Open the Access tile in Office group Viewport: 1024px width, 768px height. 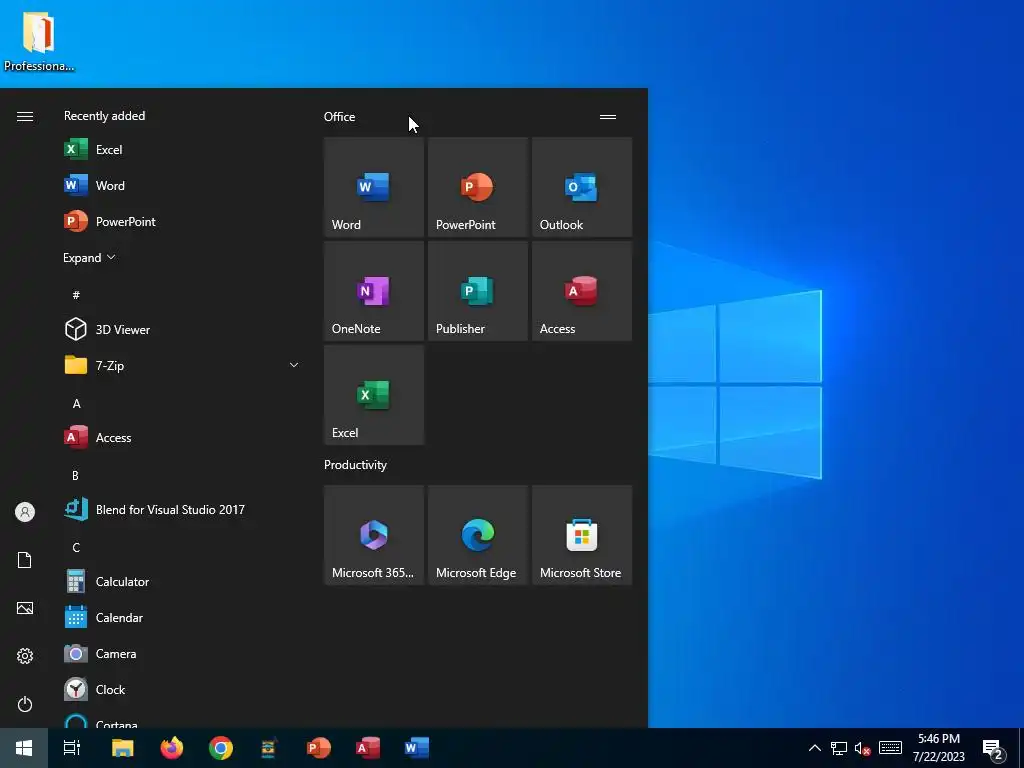point(582,291)
